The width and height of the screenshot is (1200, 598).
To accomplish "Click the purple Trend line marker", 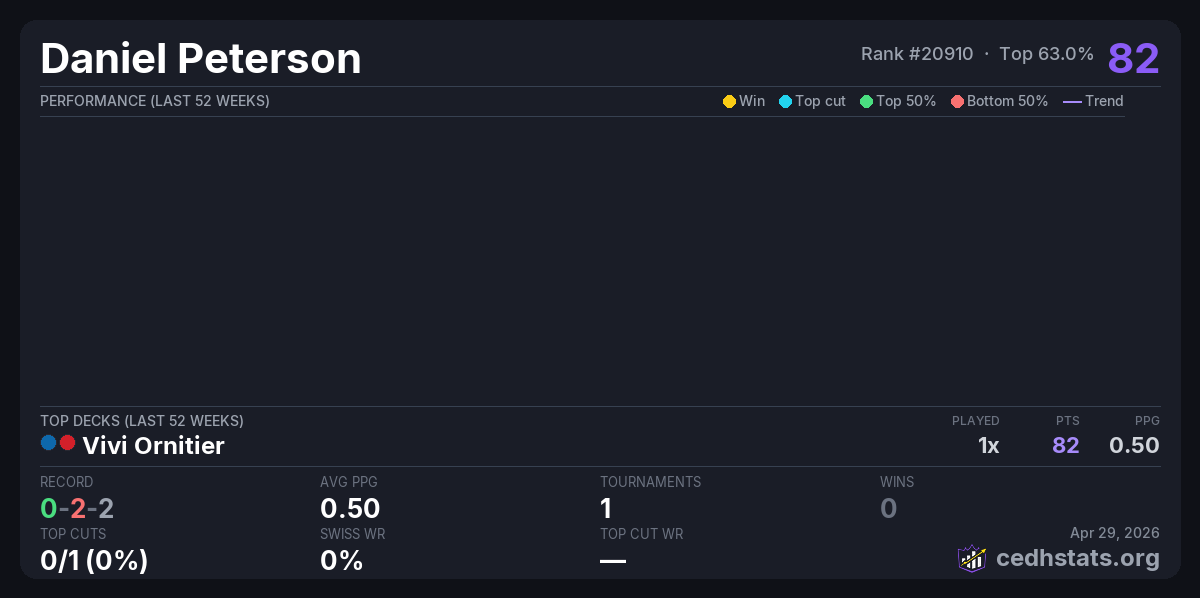I will [x=1072, y=101].
